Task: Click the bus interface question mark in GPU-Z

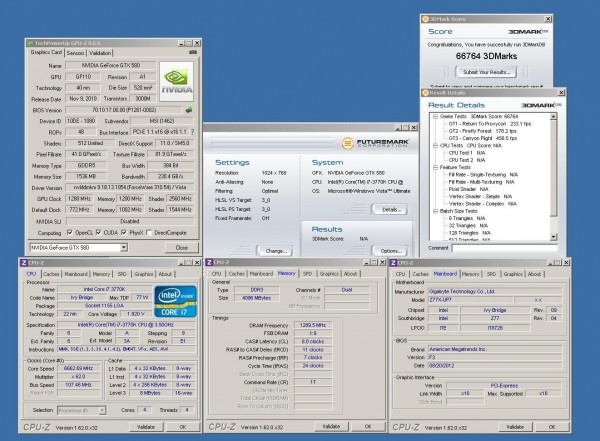Action: pyautogui.click(x=192, y=132)
